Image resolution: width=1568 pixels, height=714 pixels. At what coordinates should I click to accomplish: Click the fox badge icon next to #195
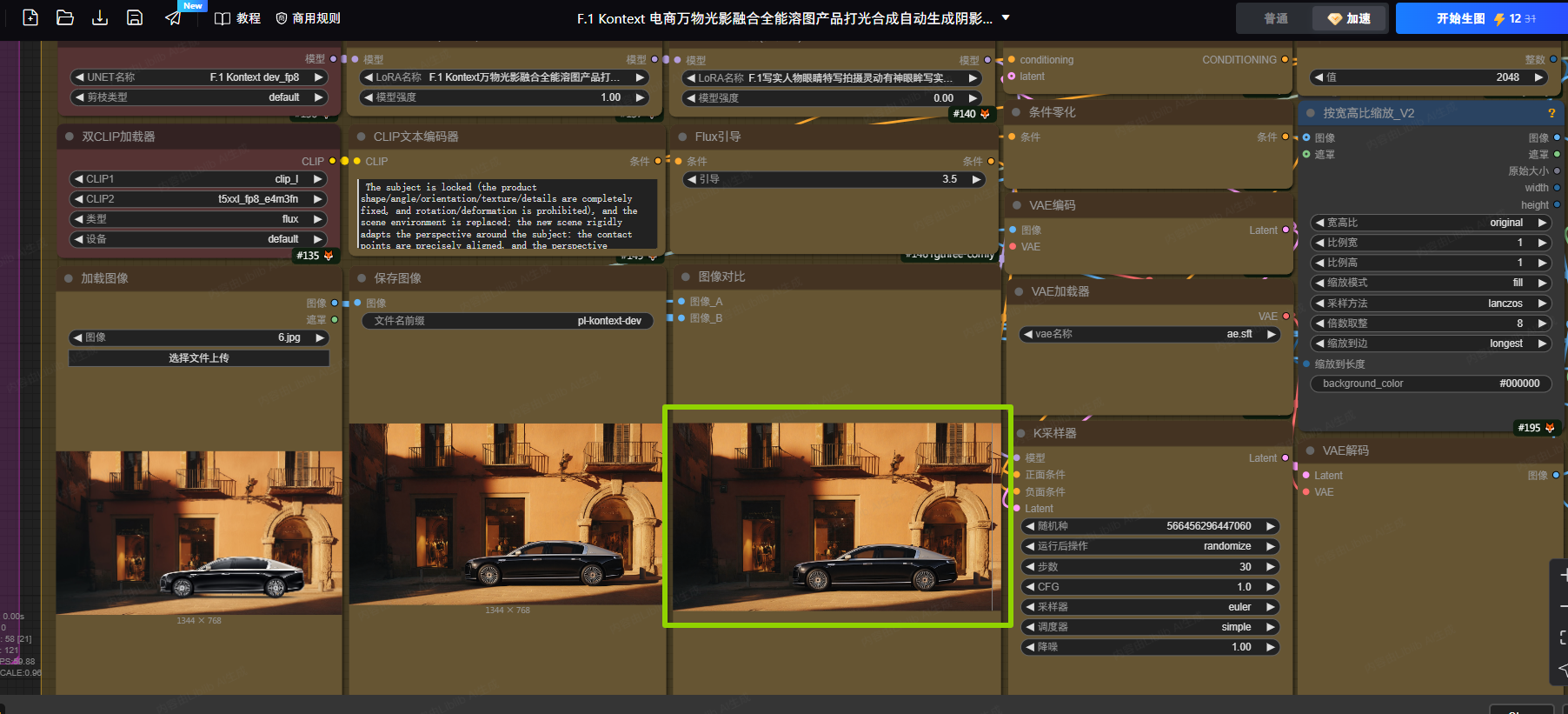click(x=1550, y=428)
